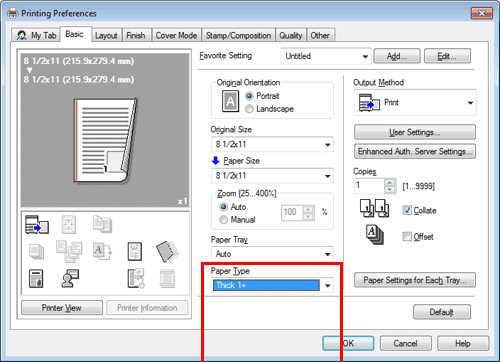This screenshot has height=362, width=500.
Task: Go to Stamp/Composition tab
Action: (x=238, y=35)
